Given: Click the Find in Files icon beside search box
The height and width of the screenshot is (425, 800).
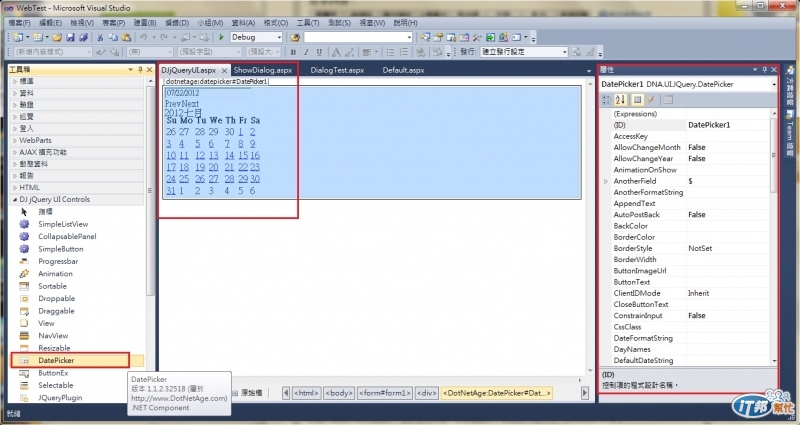Looking at the screenshot, I should click(x=295, y=37).
